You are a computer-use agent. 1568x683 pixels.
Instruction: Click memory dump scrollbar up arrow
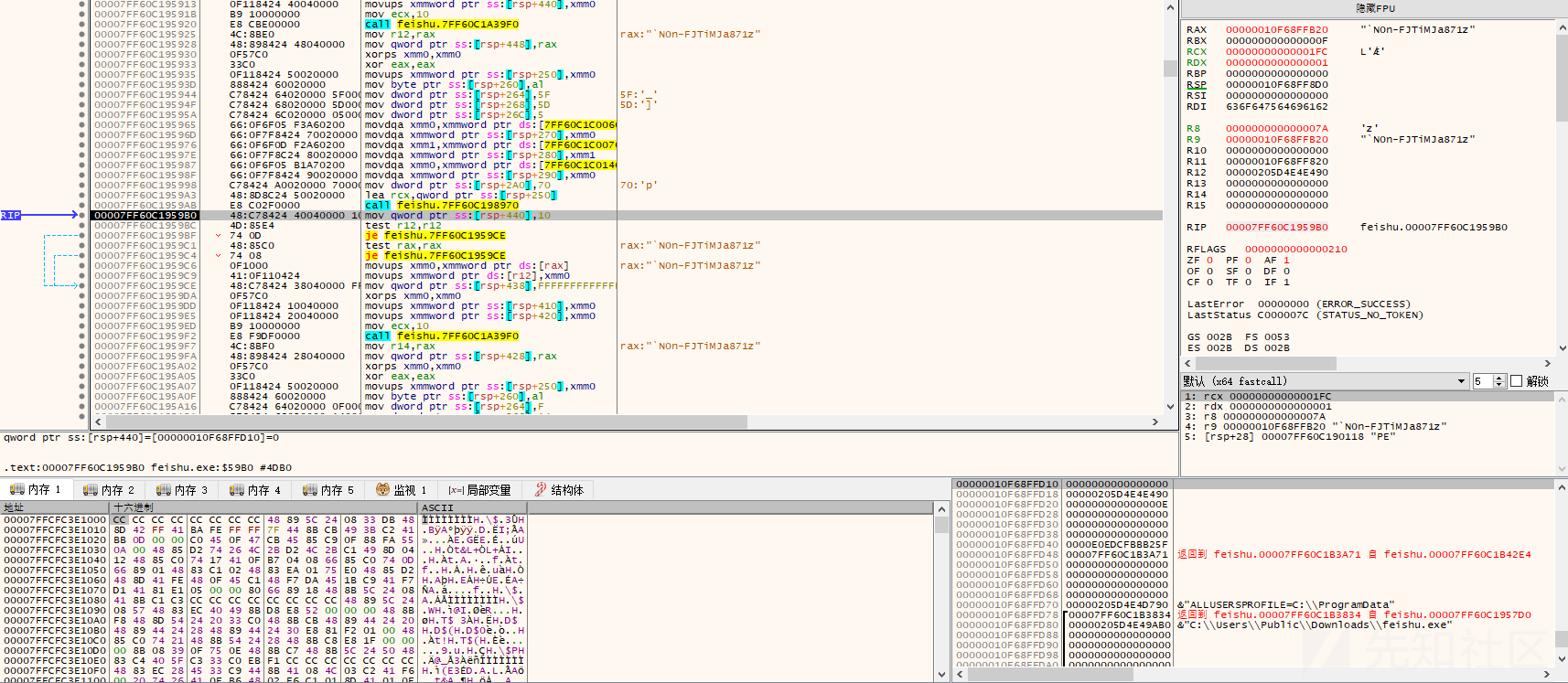[x=941, y=507]
